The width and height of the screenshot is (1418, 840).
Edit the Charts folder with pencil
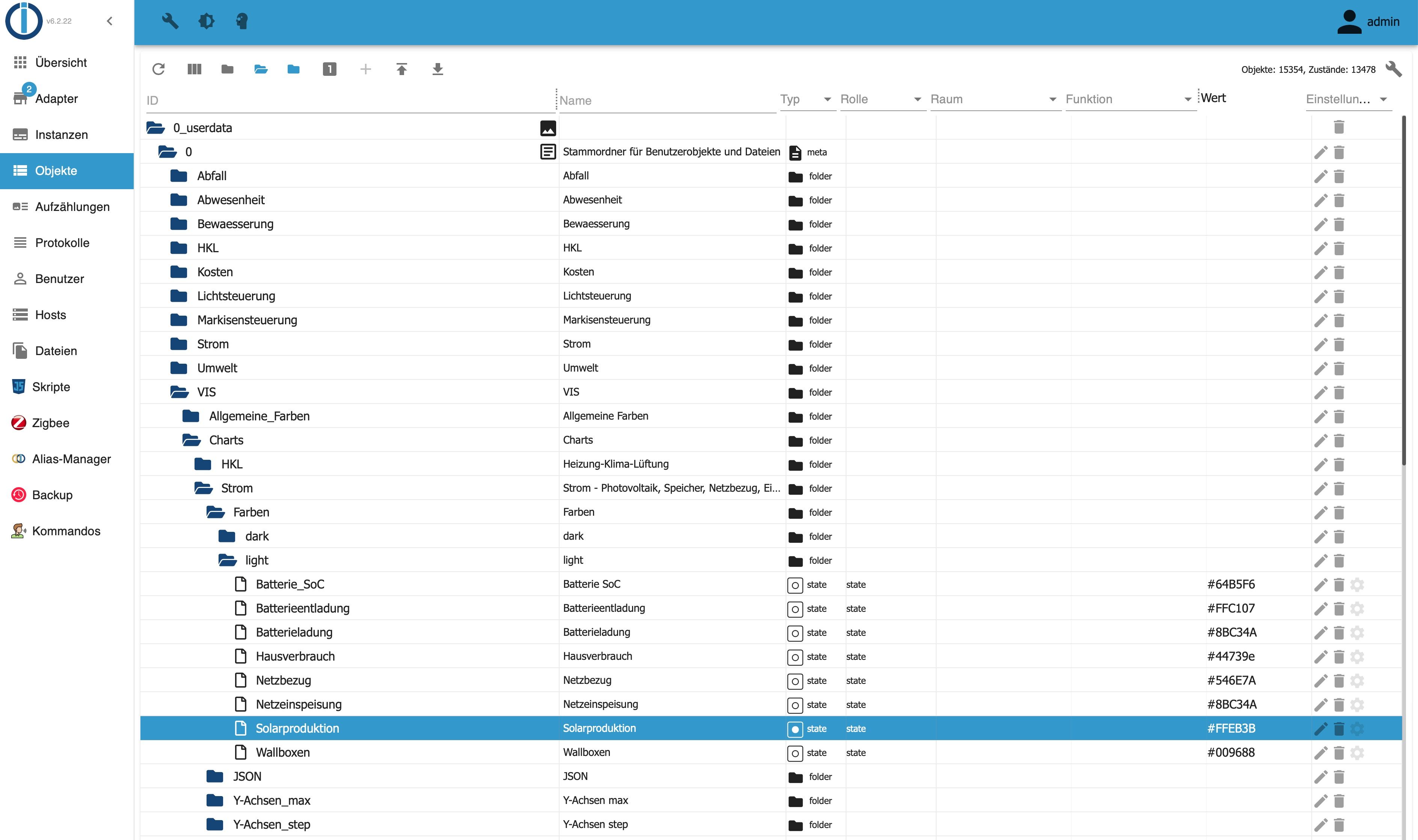[1321, 440]
